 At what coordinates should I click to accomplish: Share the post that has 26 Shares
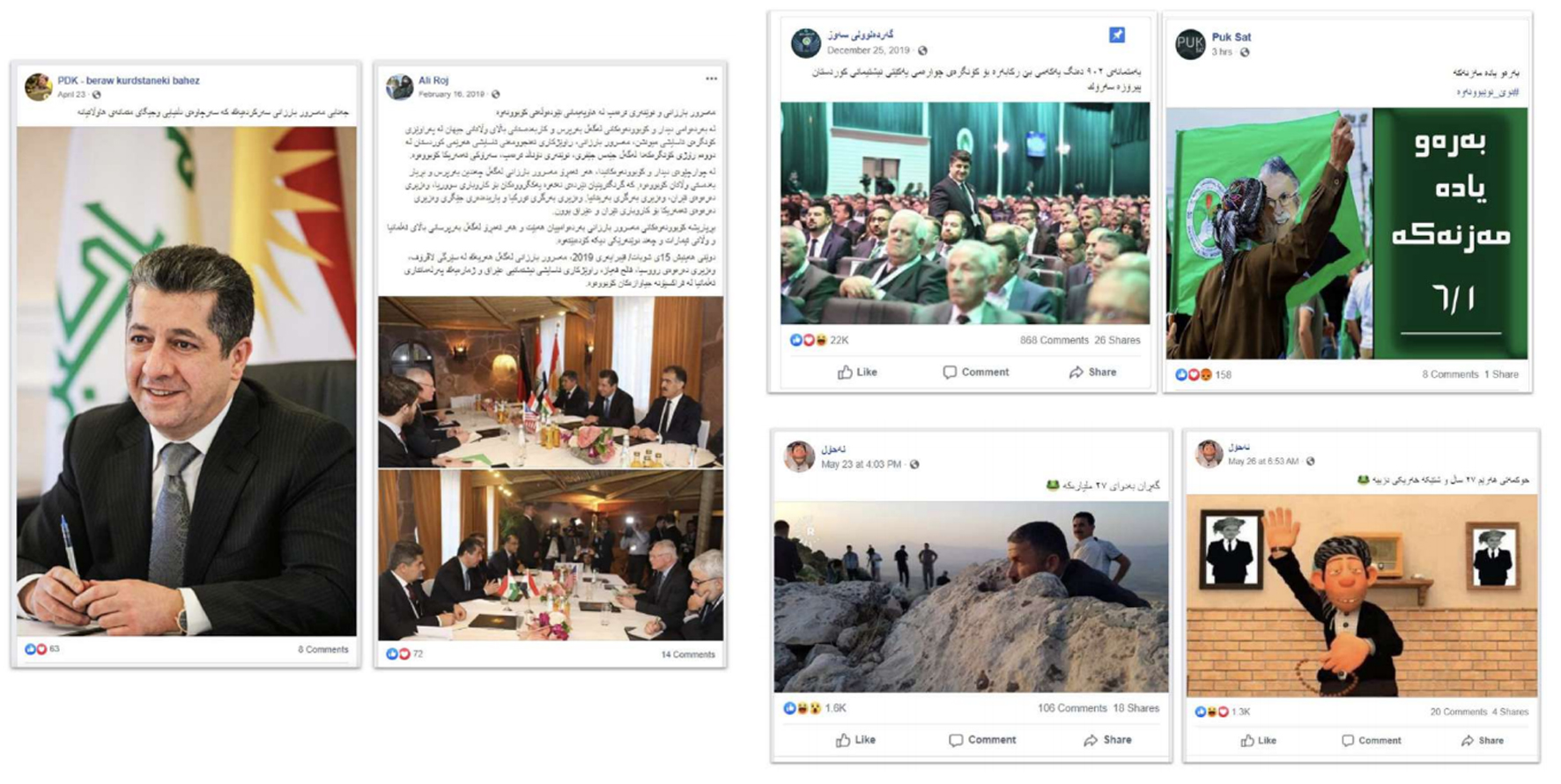tap(1092, 373)
